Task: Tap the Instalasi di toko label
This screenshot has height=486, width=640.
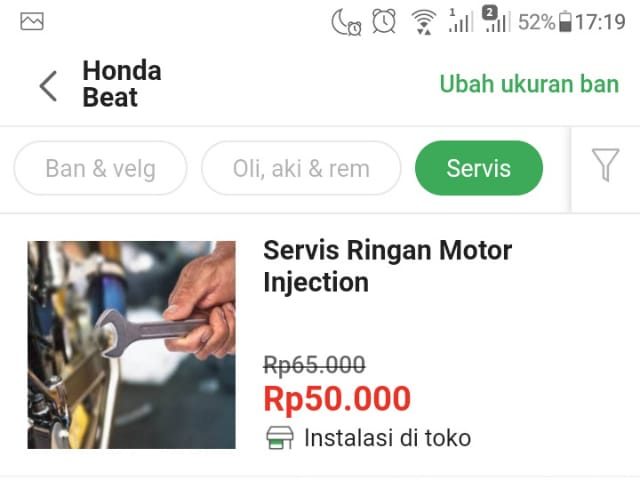Action: [x=388, y=438]
